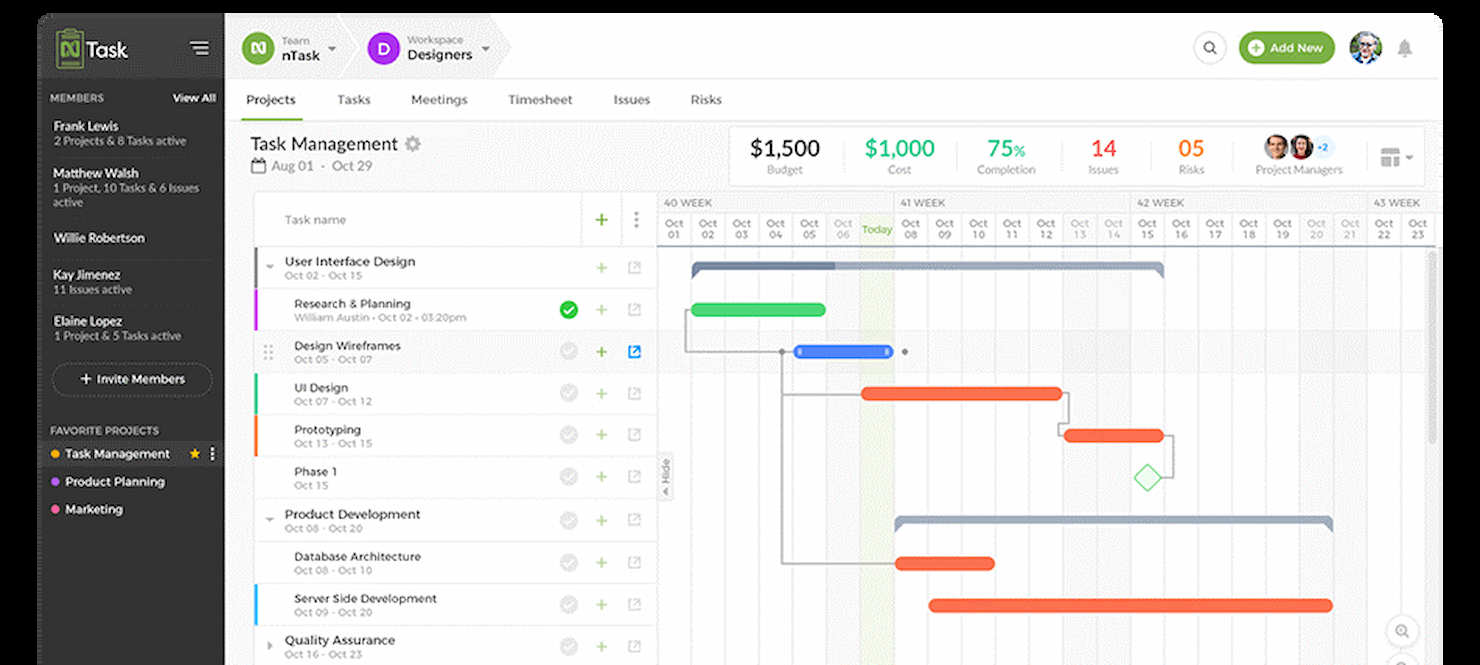Unmark Research & Planning completed check

(569, 310)
